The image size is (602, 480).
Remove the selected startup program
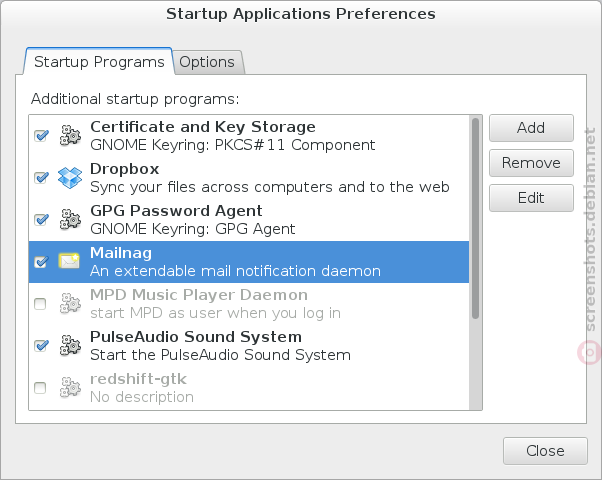pyautogui.click(x=531, y=163)
